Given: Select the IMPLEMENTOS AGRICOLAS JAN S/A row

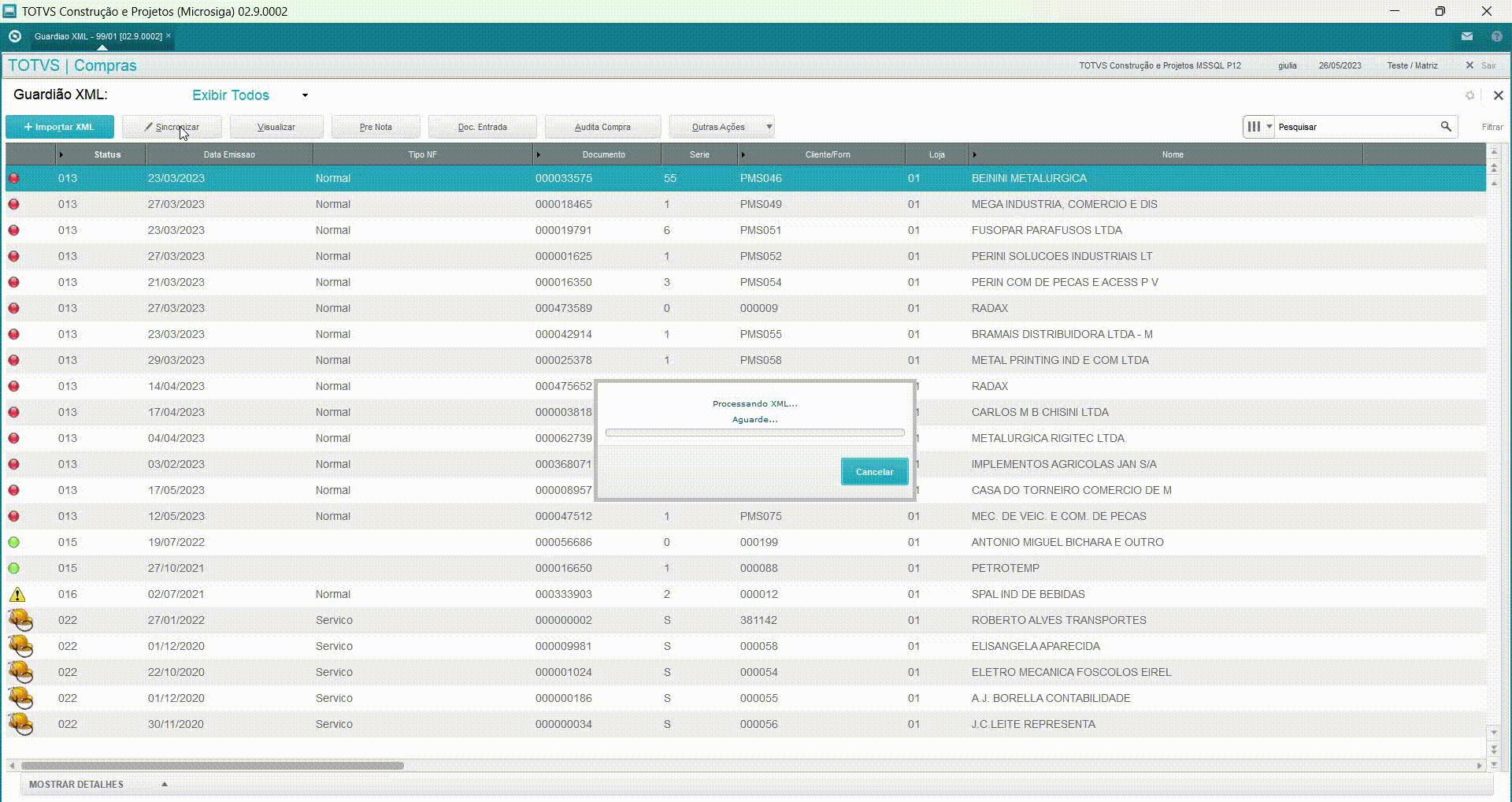Looking at the screenshot, I should tap(745, 464).
